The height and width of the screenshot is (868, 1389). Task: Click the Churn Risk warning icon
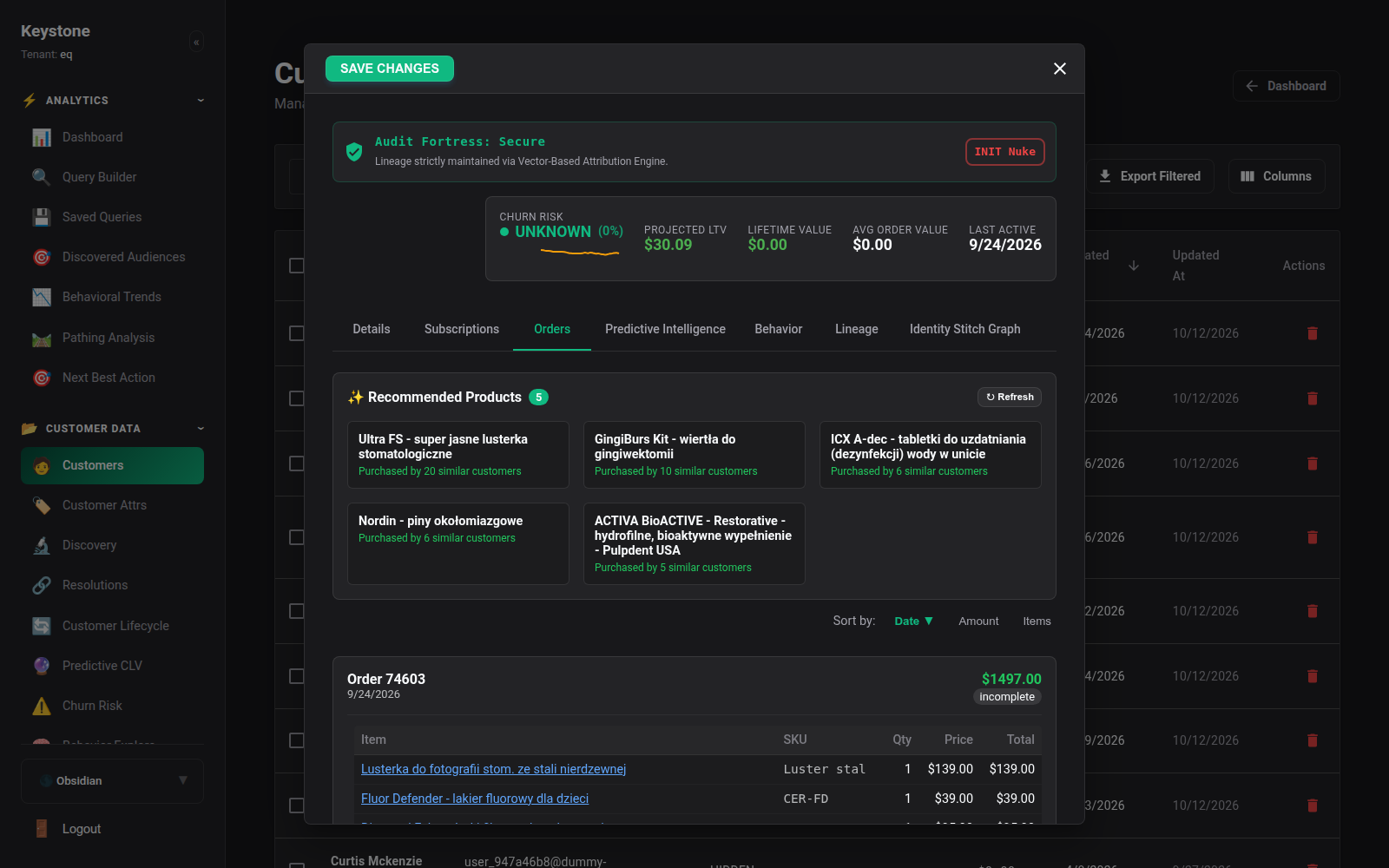[42, 706]
